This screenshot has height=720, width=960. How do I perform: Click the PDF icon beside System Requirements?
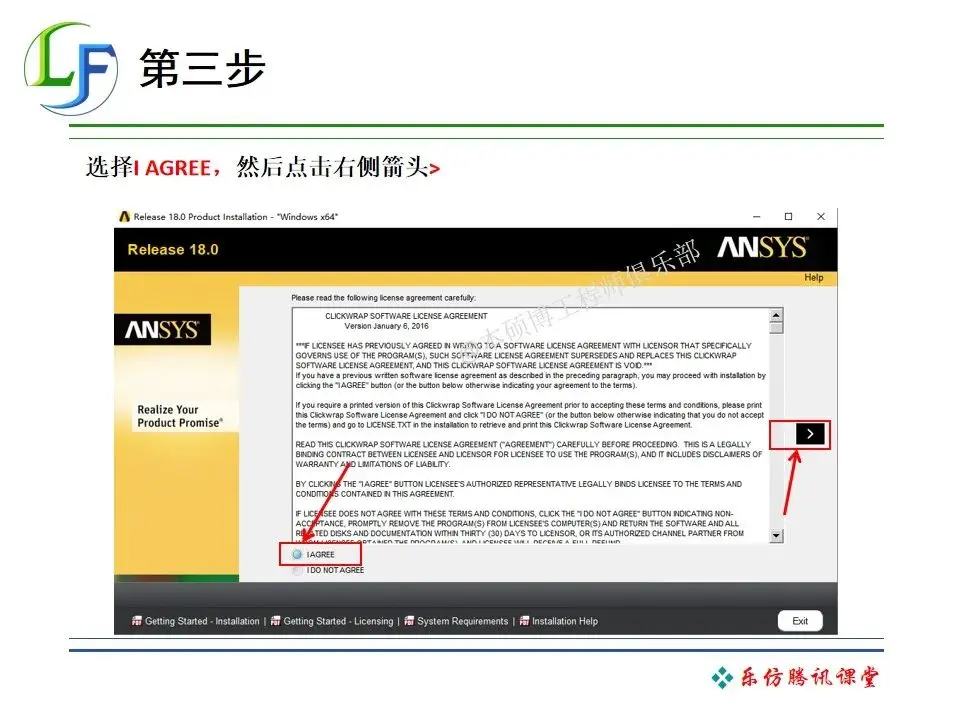click(409, 621)
